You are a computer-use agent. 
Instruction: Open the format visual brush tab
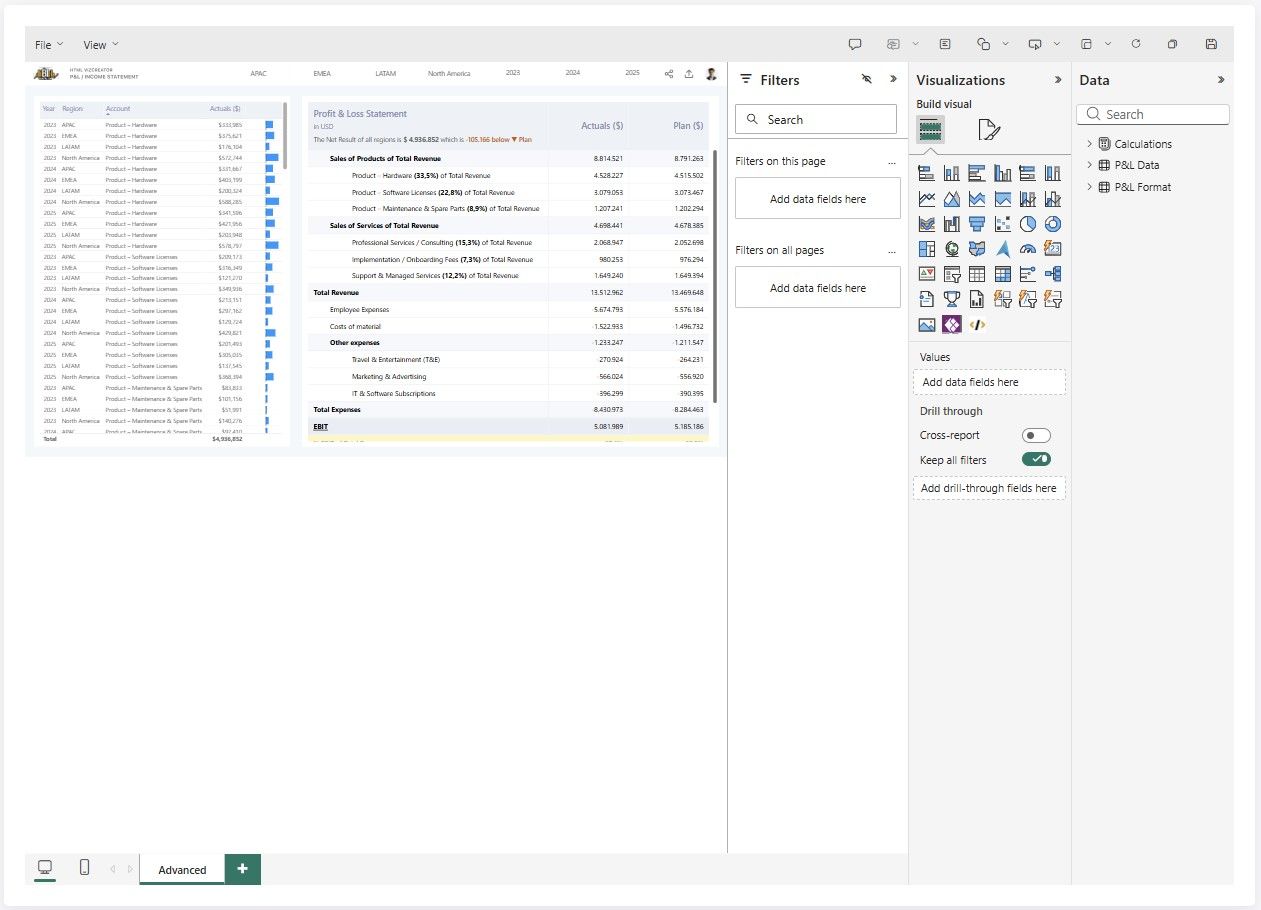(x=988, y=129)
